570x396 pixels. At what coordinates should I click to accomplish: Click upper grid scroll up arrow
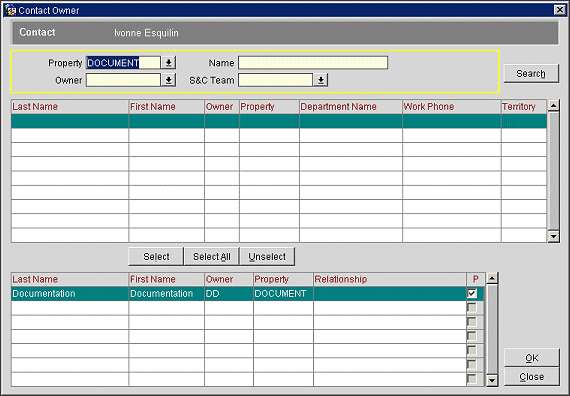point(554,106)
